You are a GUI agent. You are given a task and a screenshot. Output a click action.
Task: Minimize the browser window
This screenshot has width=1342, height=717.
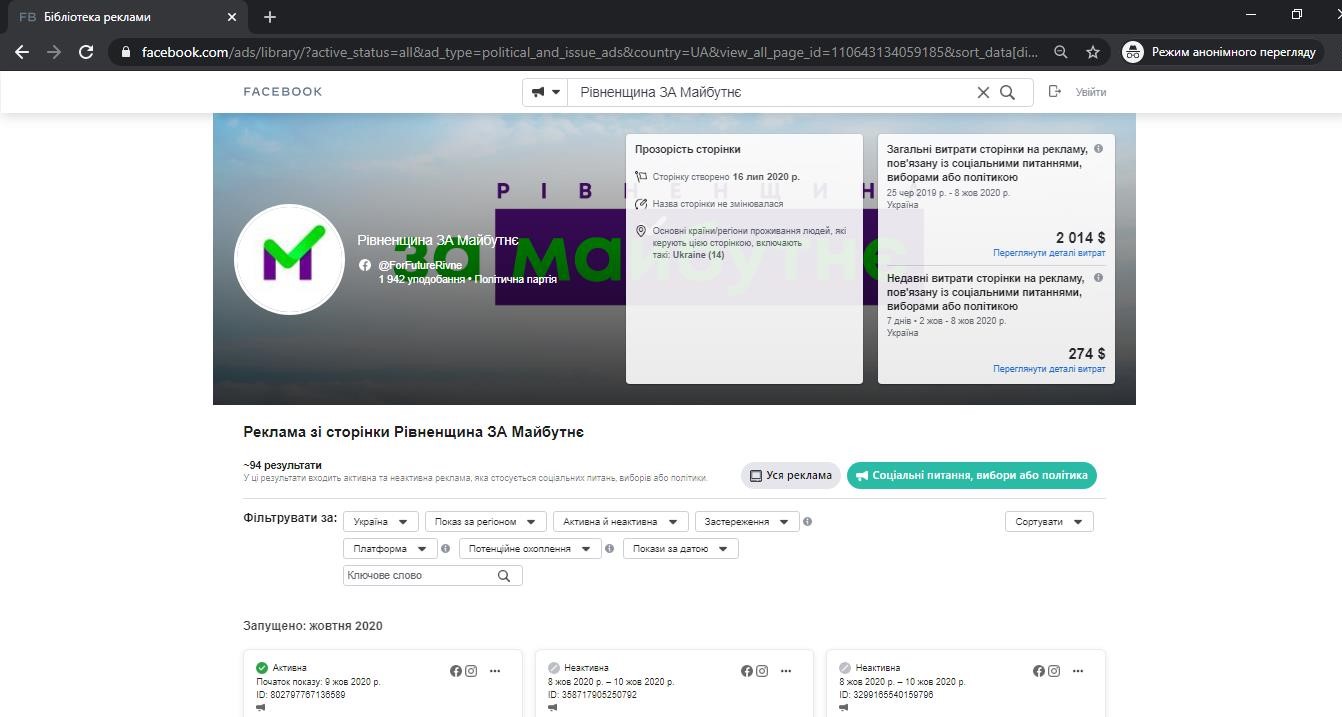(1251, 15)
